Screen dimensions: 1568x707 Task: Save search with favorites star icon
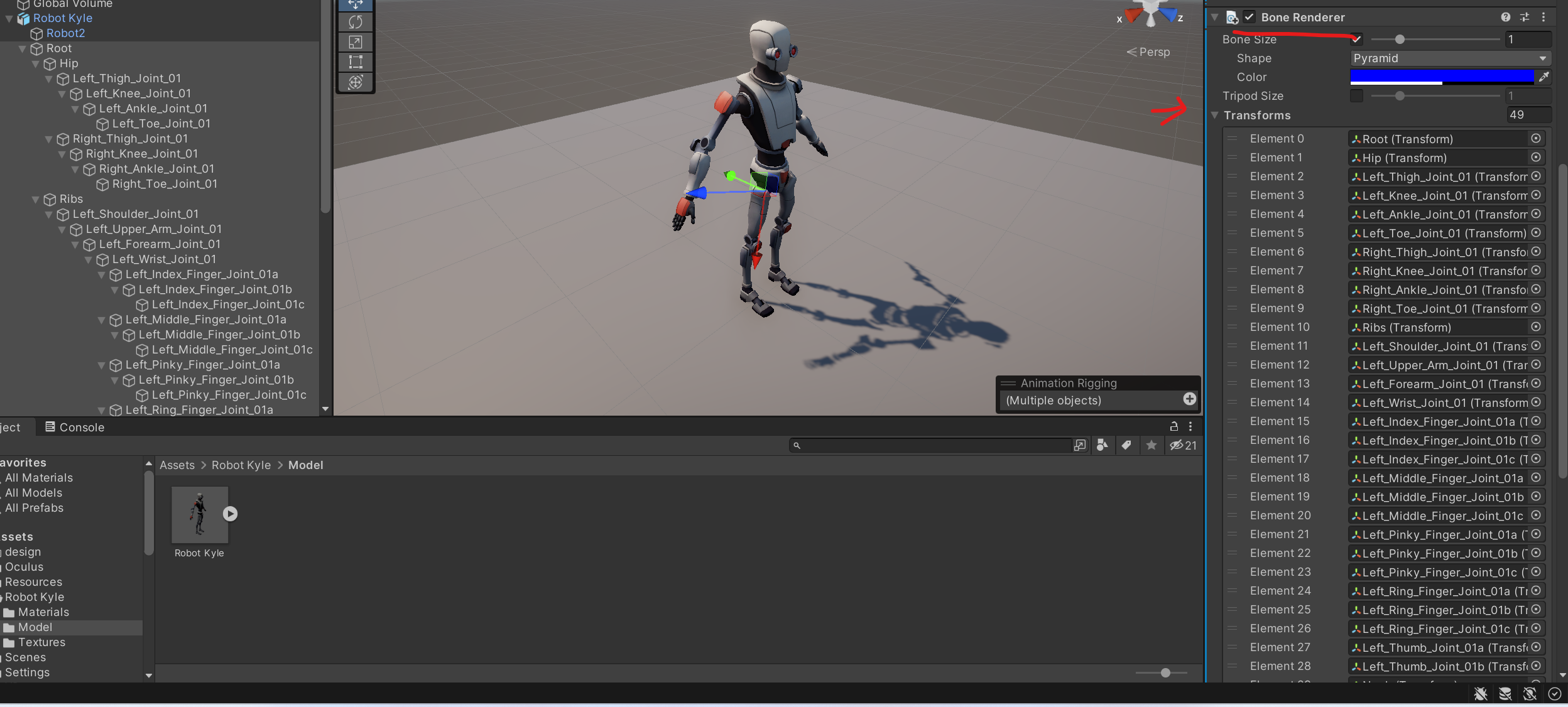(1151, 445)
